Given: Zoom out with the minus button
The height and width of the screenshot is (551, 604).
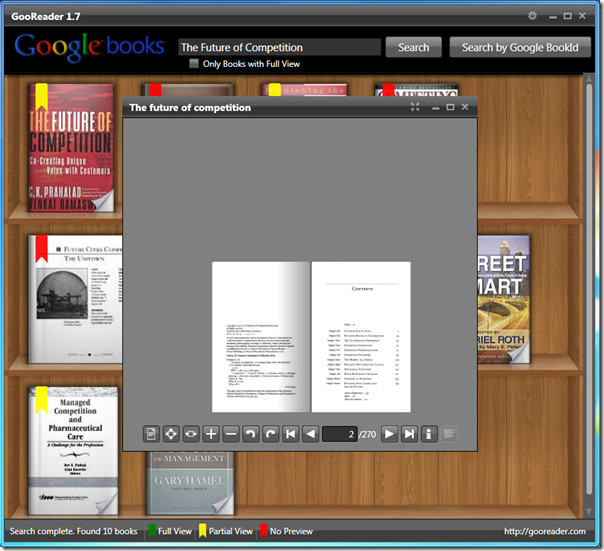Looking at the screenshot, I should click(231, 434).
